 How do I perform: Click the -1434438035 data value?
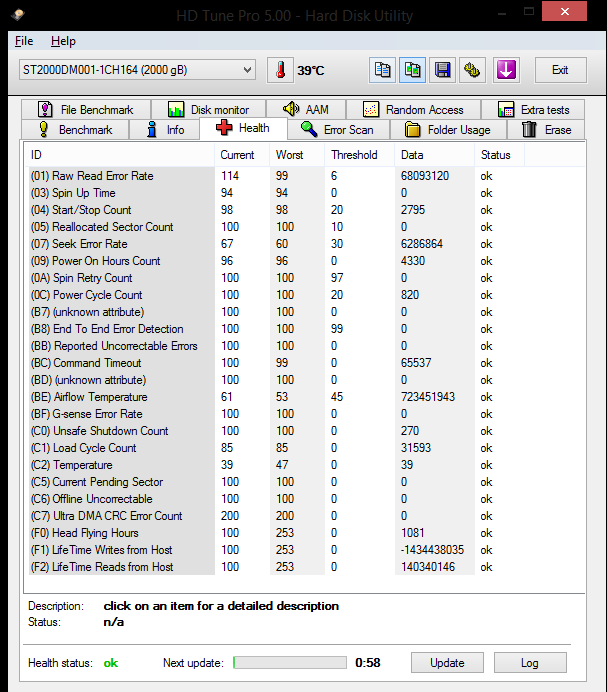432,550
